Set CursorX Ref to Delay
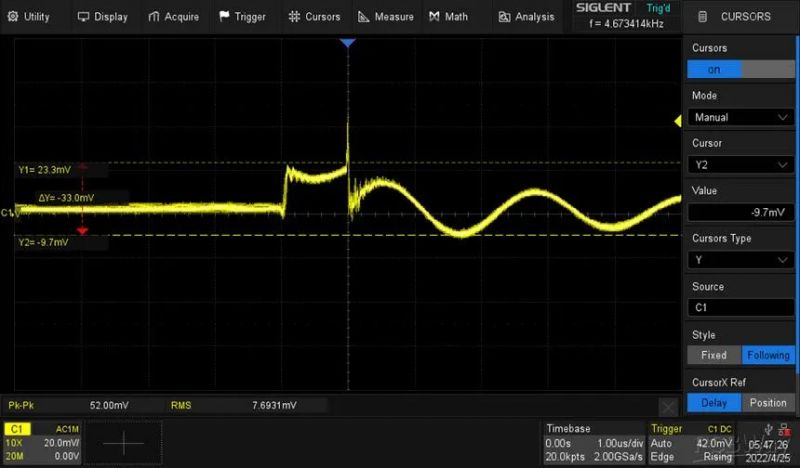This screenshot has height=468, width=800. coord(714,403)
